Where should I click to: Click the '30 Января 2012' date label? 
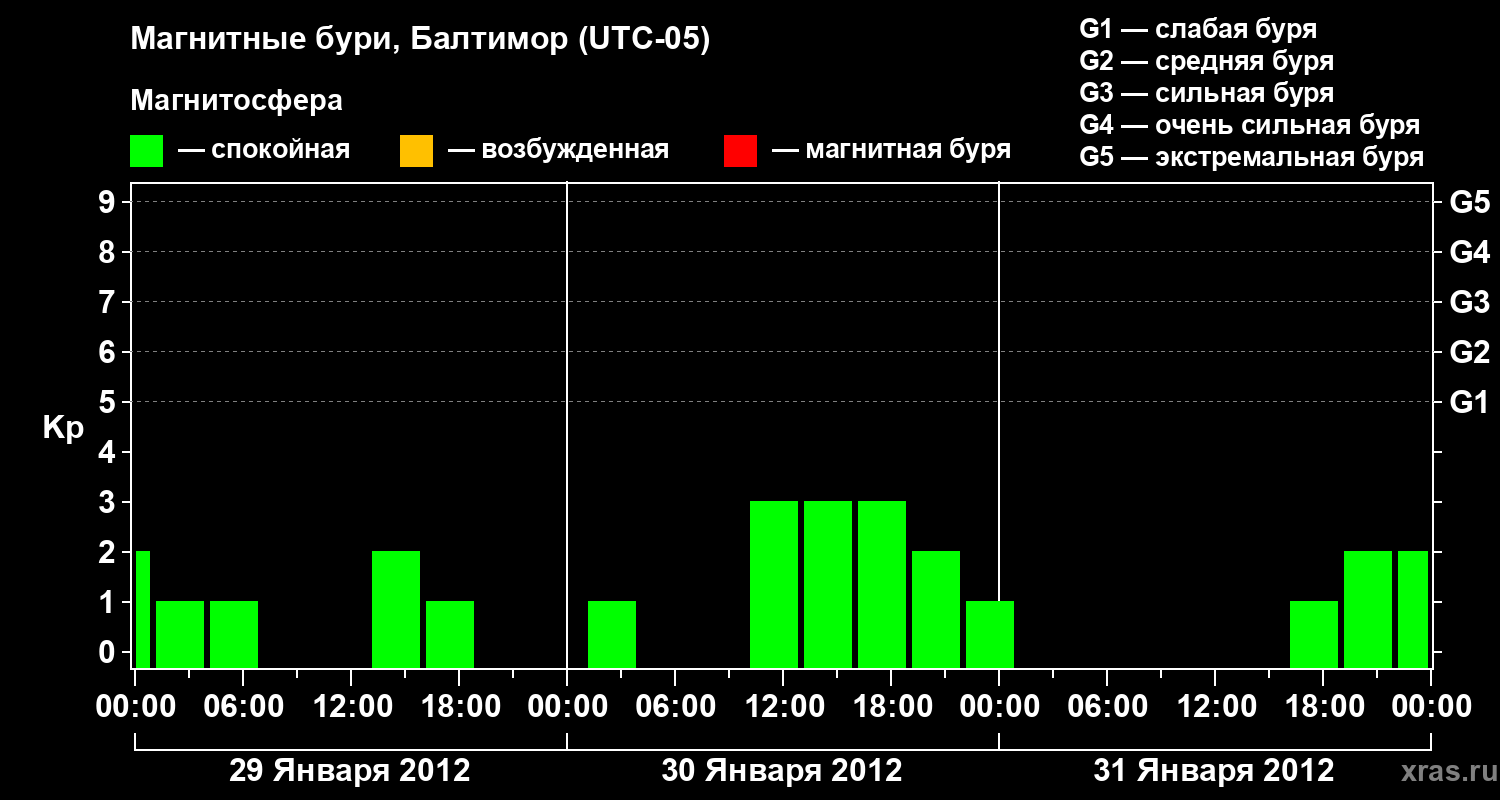(782, 771)
